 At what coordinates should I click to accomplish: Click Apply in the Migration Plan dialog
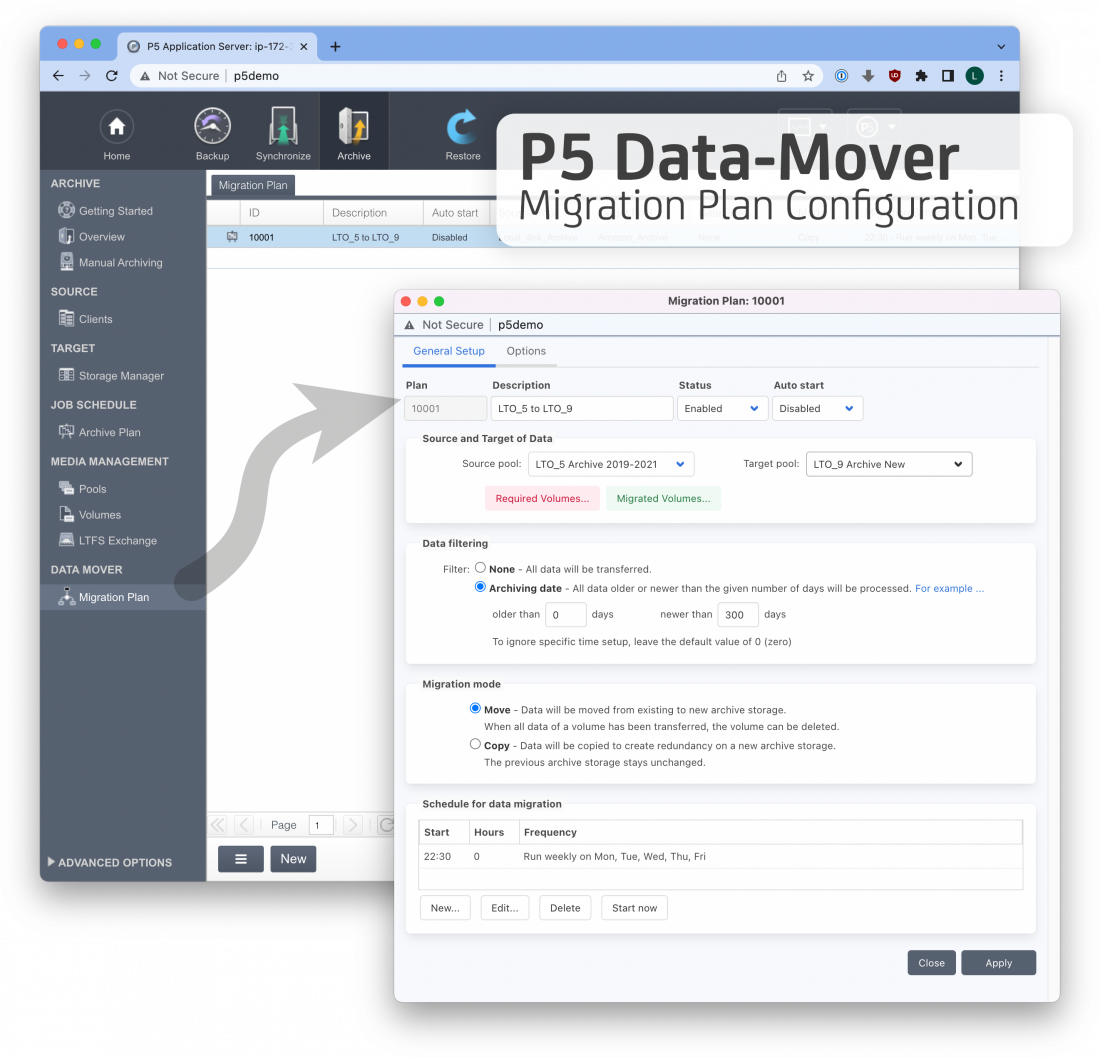click(x=998, y=963)
